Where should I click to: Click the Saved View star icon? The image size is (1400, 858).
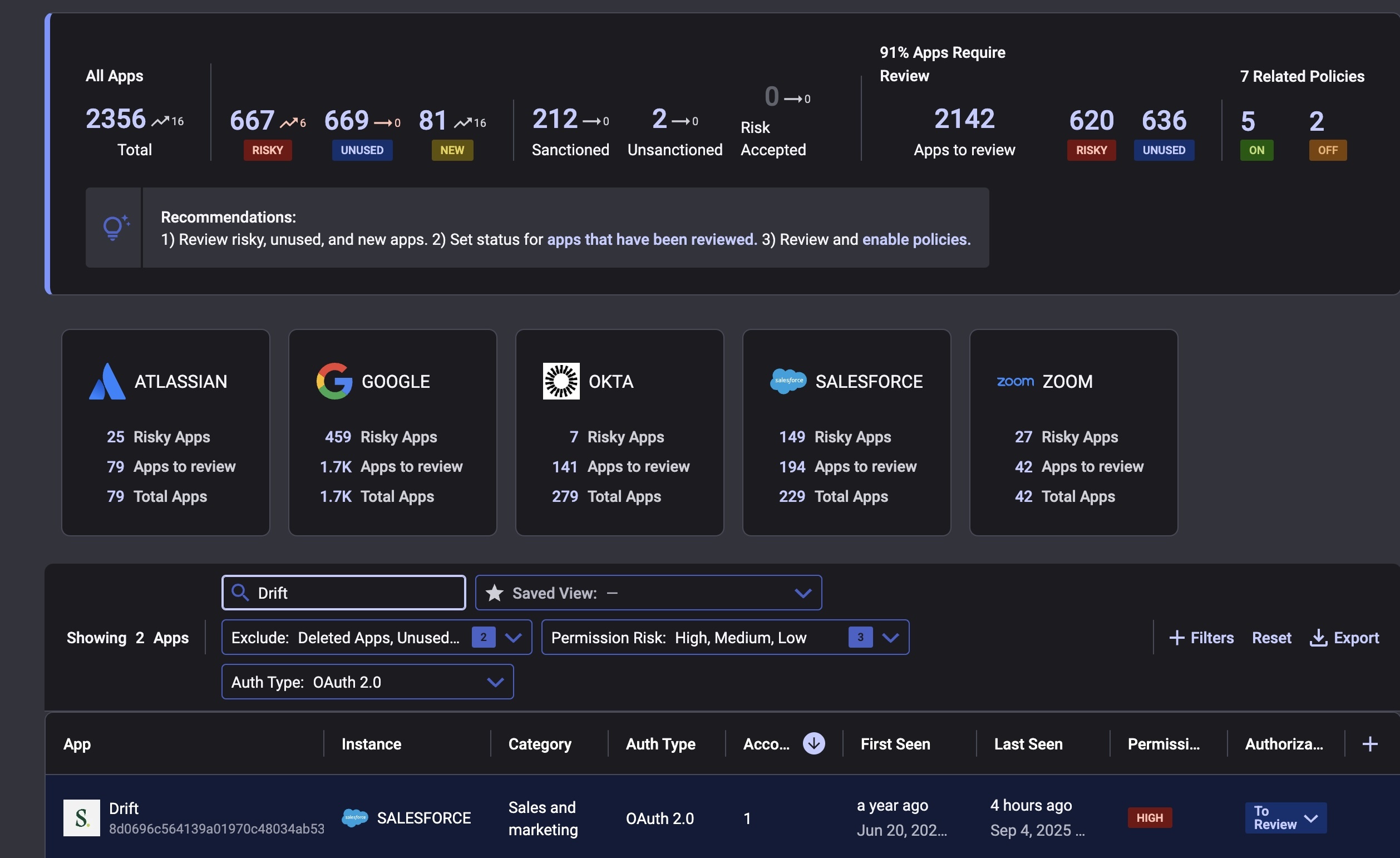[494, 593]
